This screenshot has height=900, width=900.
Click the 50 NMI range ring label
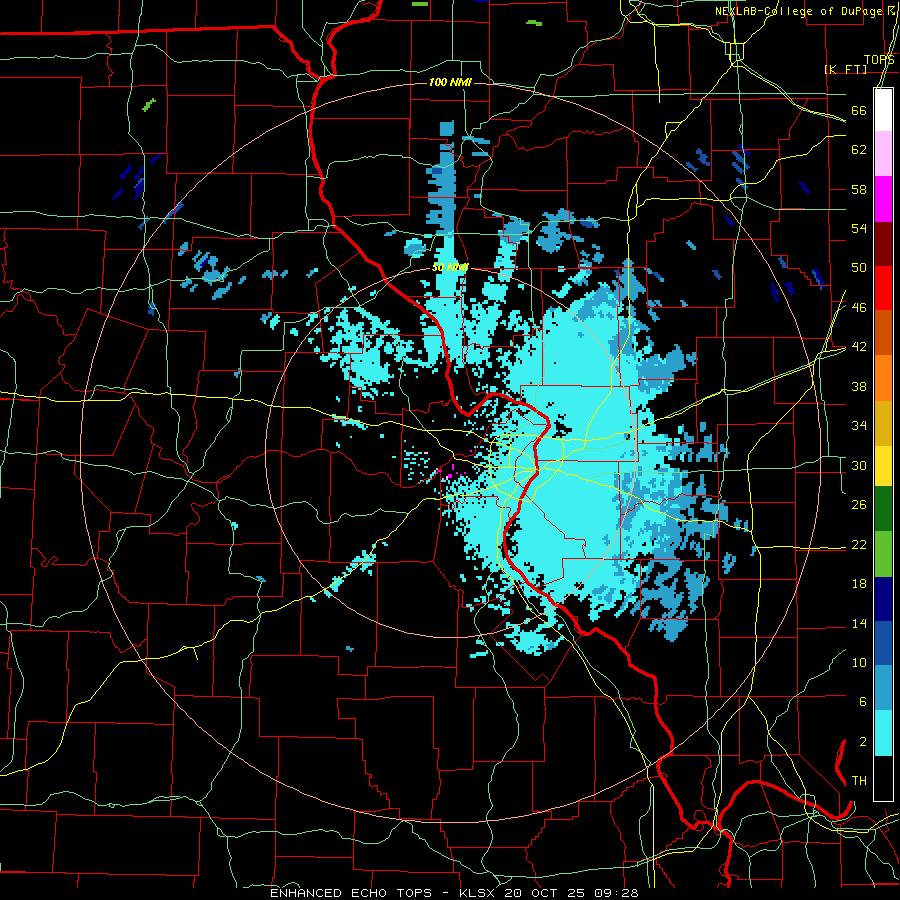pyautogui.click(x=451, y=267)
